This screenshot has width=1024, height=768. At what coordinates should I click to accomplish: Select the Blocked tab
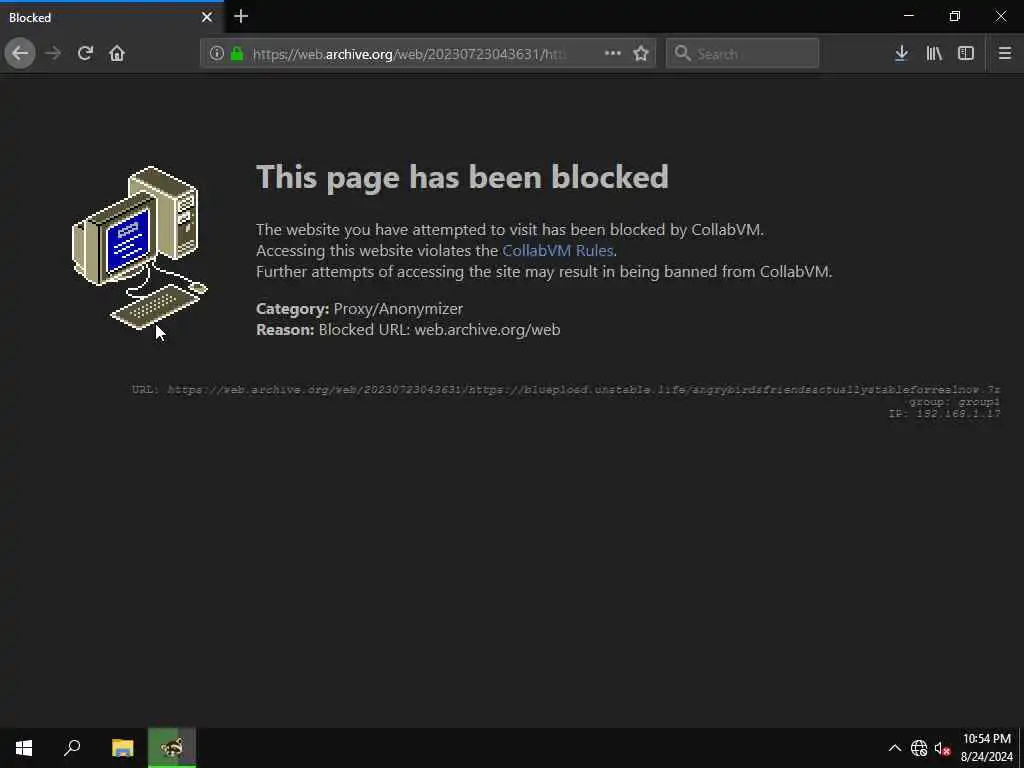point(111,17)
